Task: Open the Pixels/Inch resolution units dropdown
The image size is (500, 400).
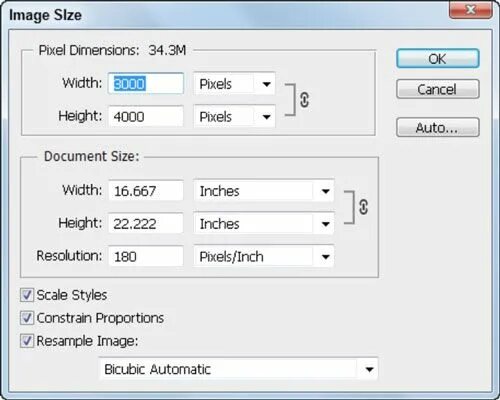Action: pos(264,256)
